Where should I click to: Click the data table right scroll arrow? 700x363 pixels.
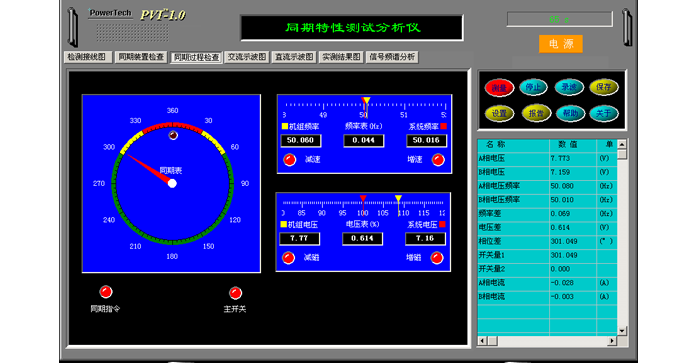612,341
